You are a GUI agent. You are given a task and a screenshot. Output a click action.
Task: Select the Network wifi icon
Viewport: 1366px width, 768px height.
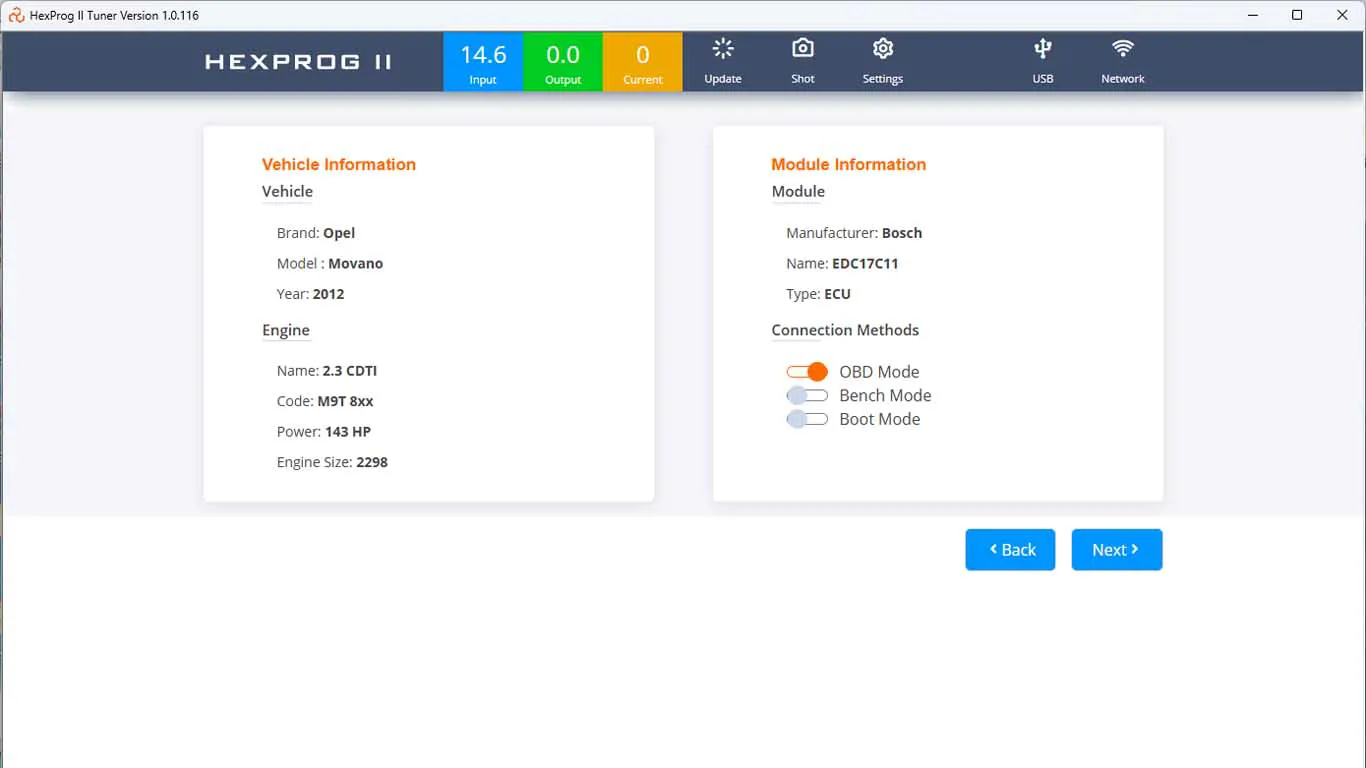pos(1123,48)
